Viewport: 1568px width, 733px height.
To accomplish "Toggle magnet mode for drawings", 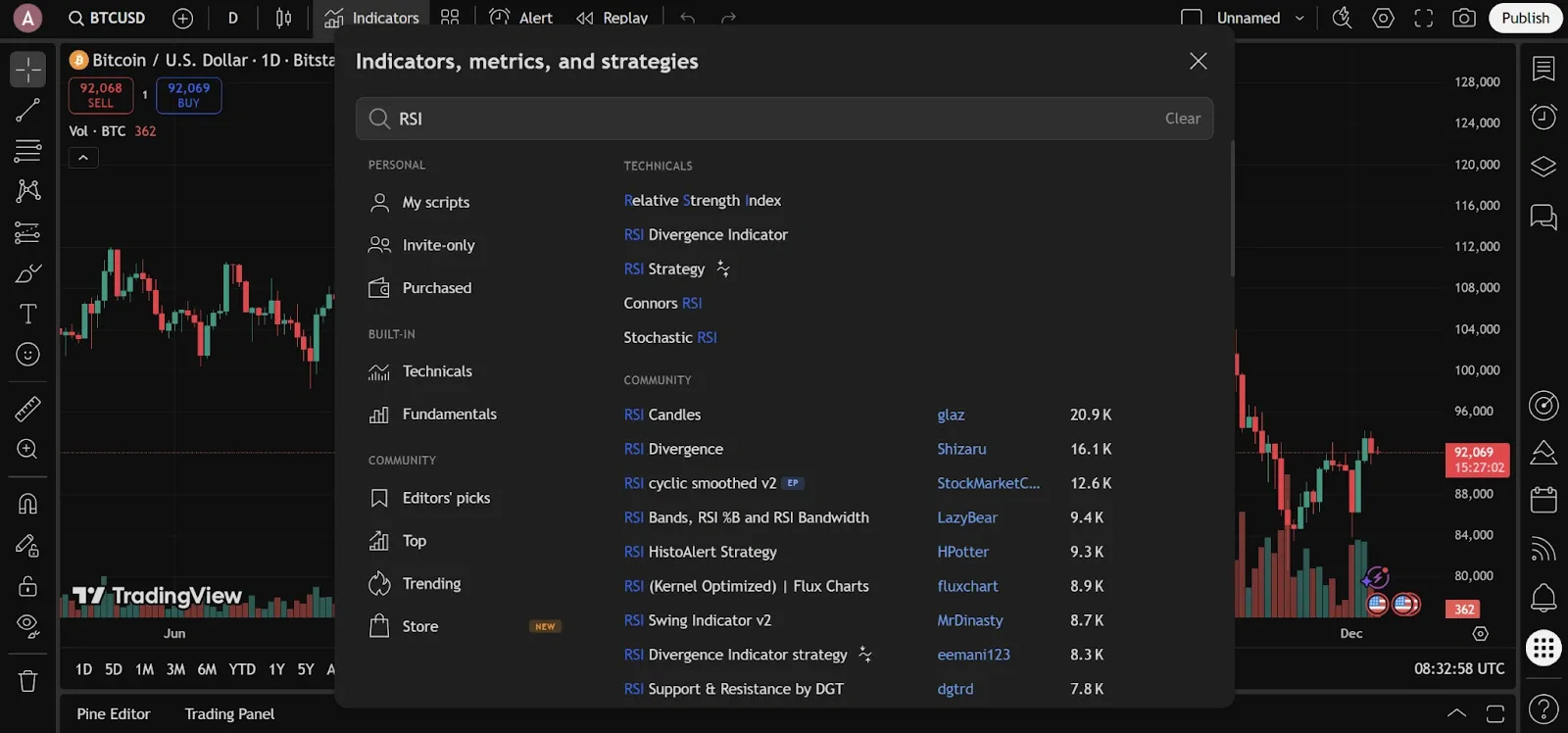I will (28, 504).
